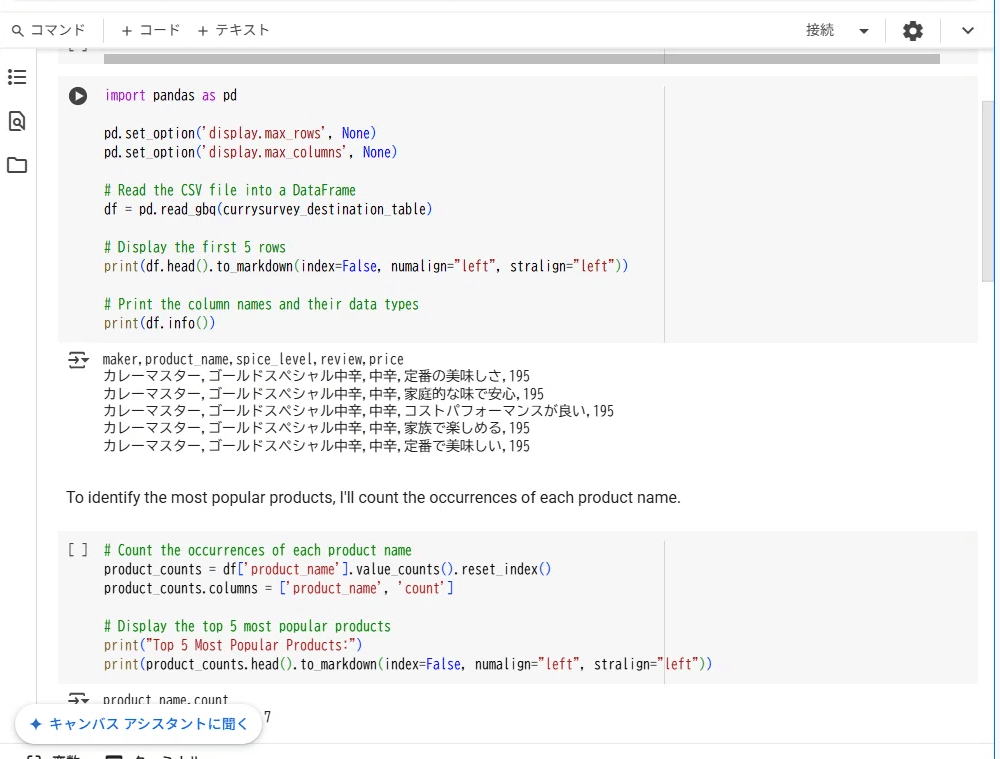Viewport: 1000px width, 759px height.
Task: Open the Files folder panel
Action: point(17,165)
